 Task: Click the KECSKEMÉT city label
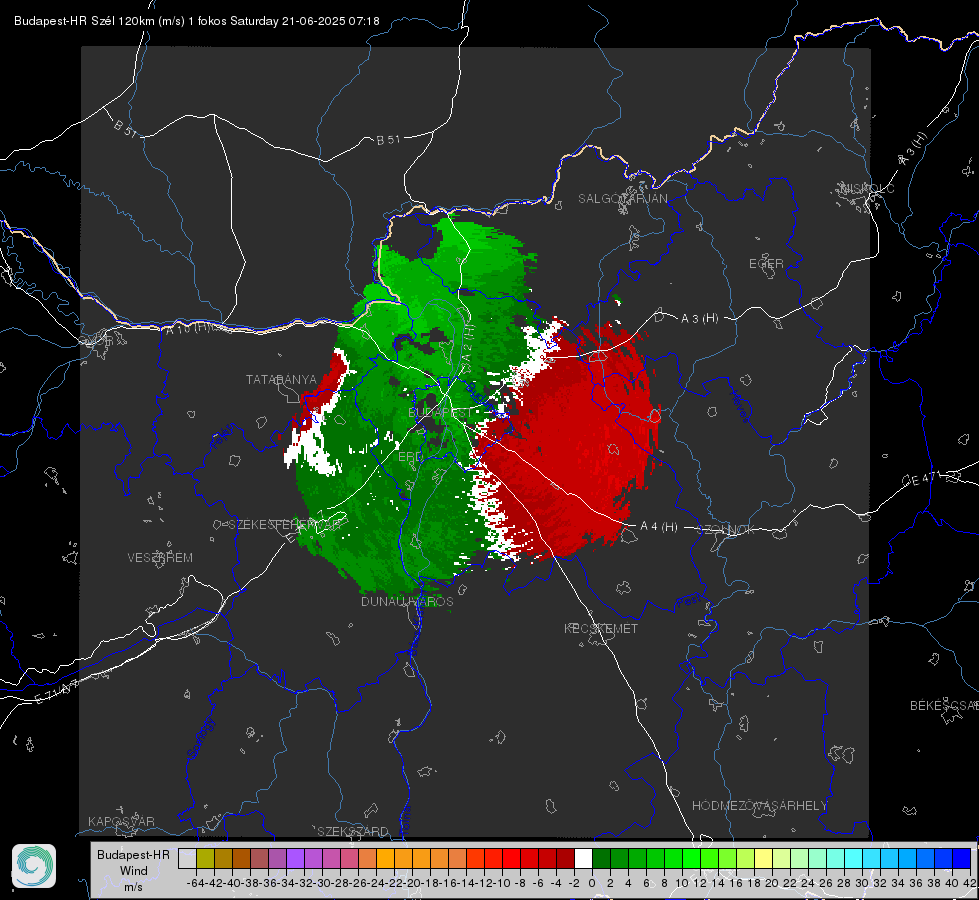pos(601,628)
